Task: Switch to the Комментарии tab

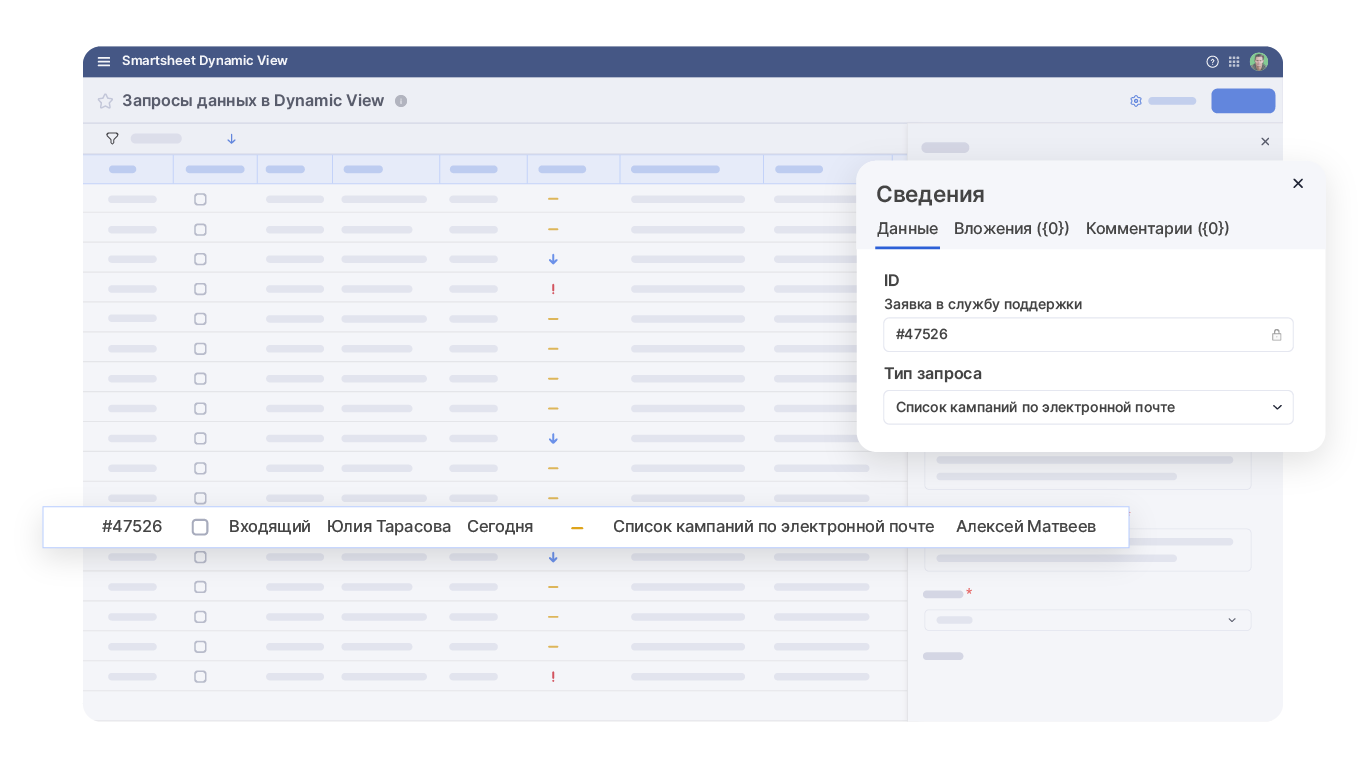Action: tap(1157, 229)
